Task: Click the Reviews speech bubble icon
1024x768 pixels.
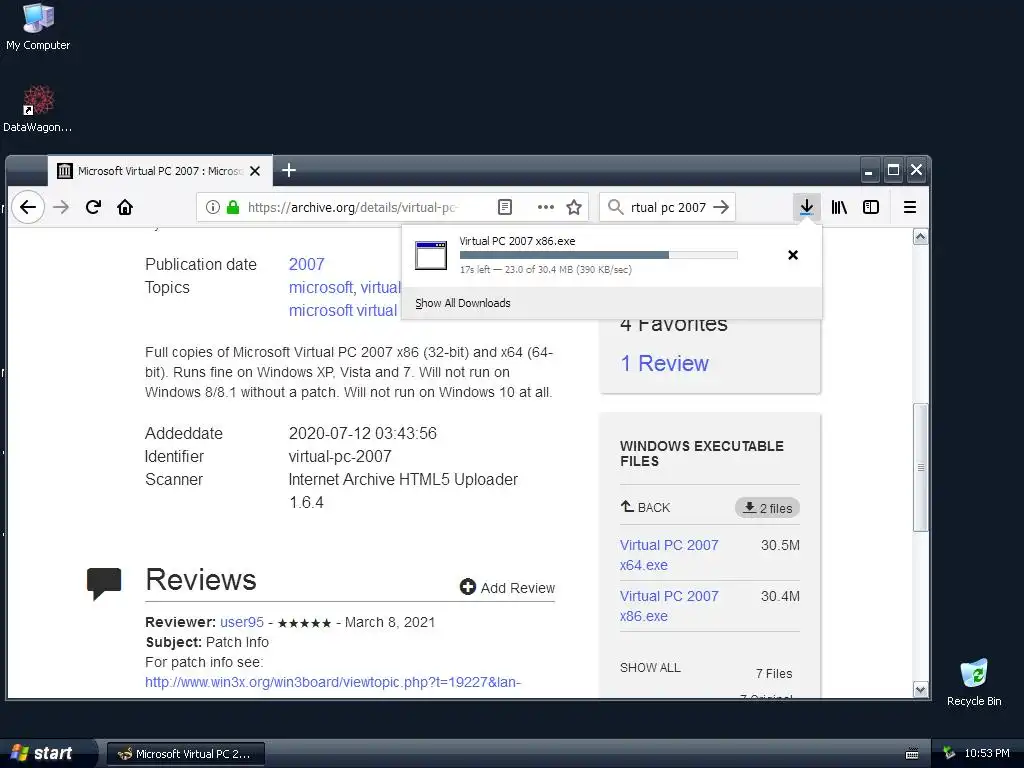Action: [104, 583]
